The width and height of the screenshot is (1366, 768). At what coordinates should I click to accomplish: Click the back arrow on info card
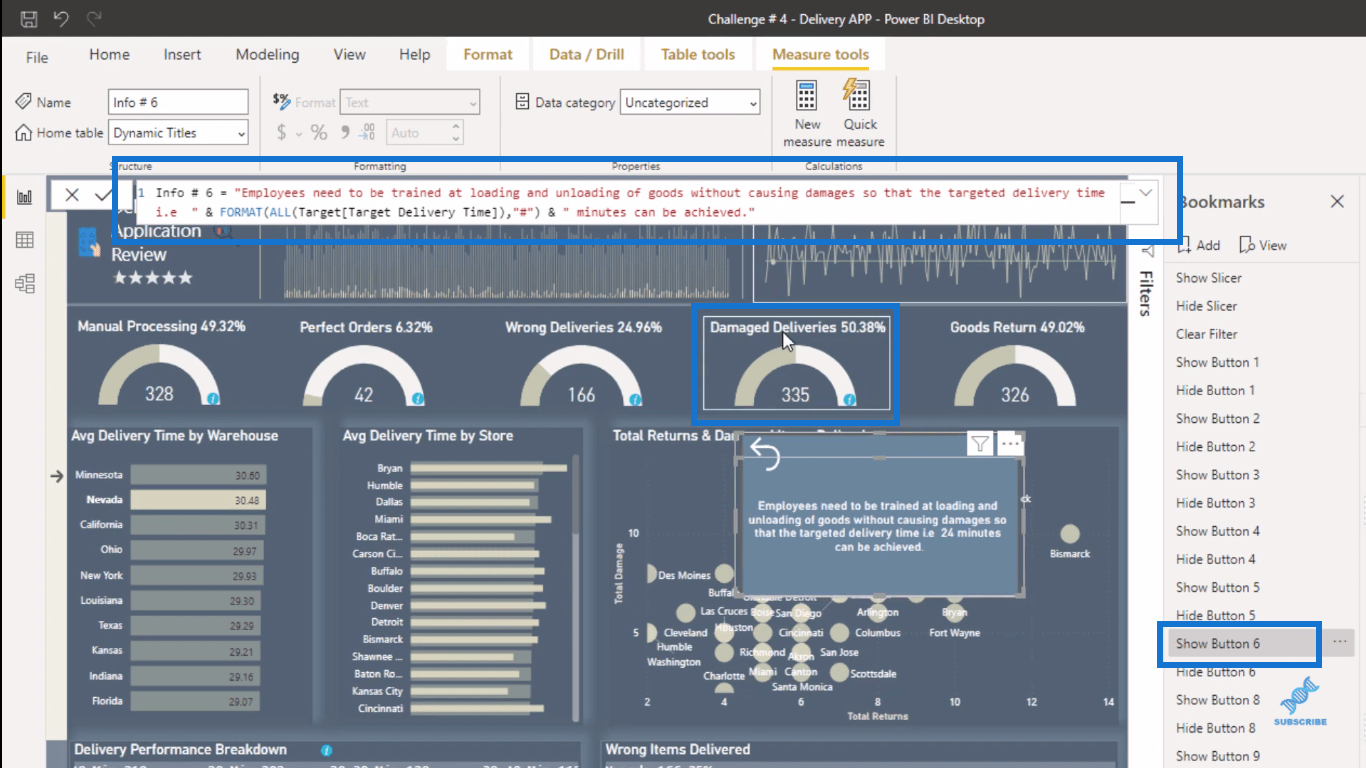[x=764, y=454]
